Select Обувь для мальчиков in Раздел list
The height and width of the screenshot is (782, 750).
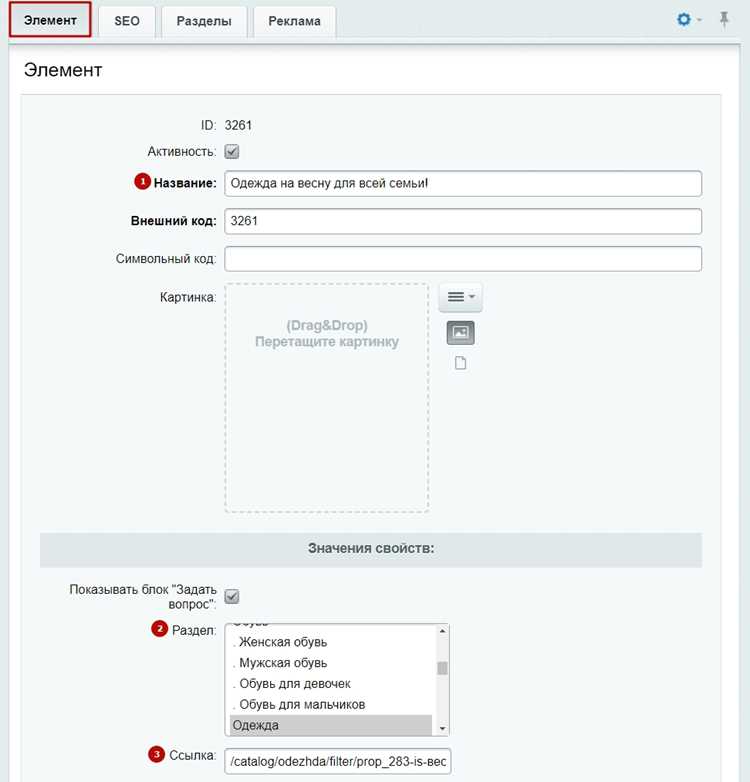pos(331,705)
